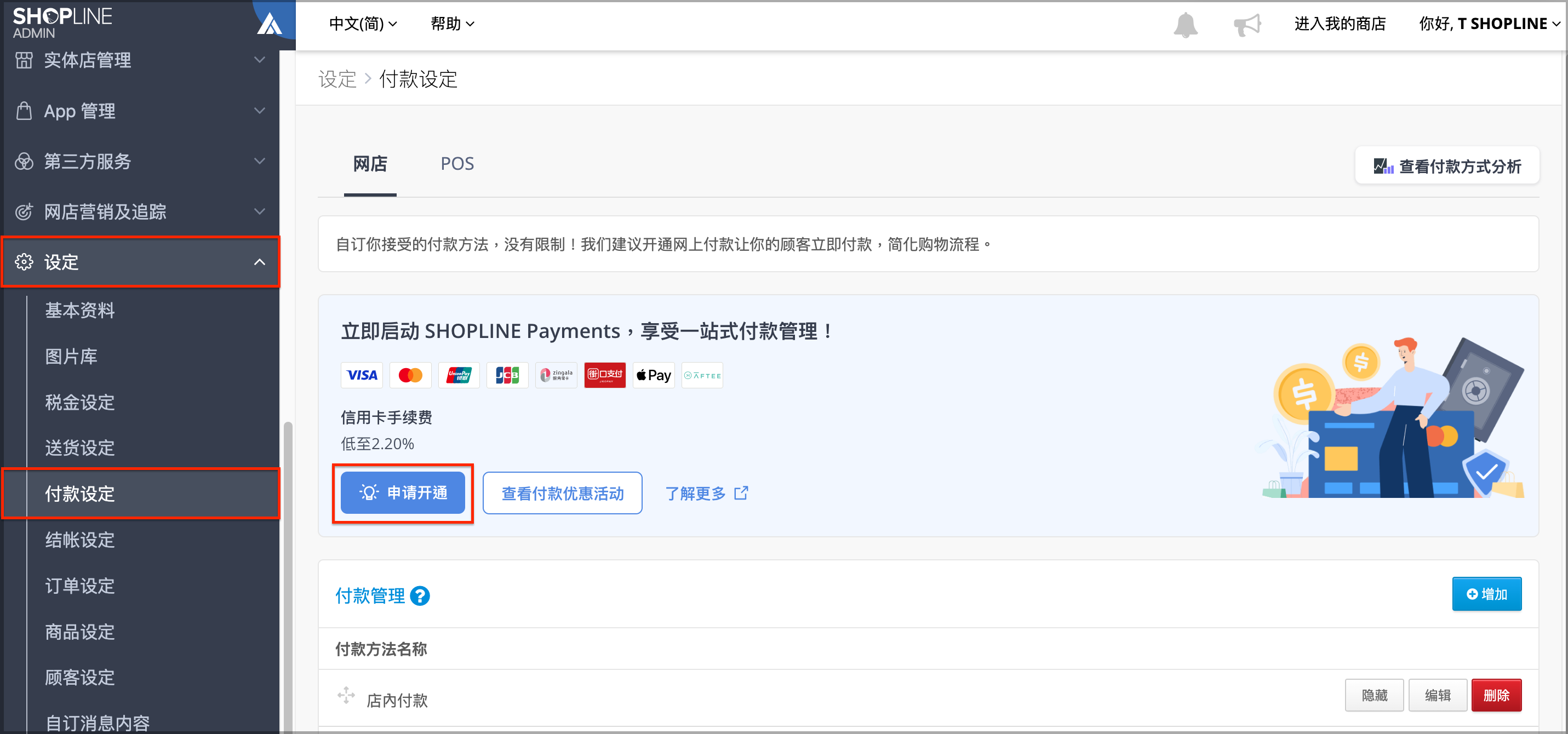1568x734 pixels.
Task: Delete the 店内付款 payment method
Action: pos(1496,695)
